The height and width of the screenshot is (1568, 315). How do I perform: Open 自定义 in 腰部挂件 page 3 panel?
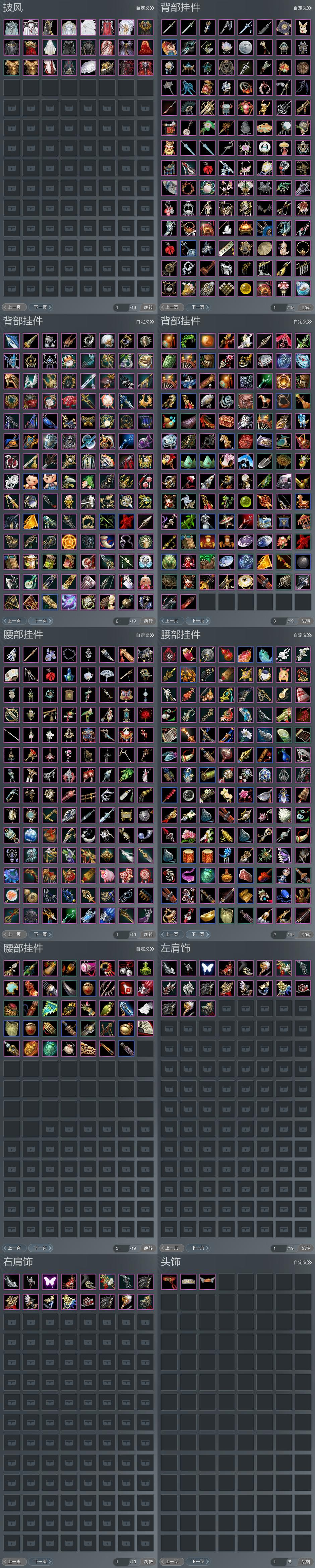coord(145,948)
